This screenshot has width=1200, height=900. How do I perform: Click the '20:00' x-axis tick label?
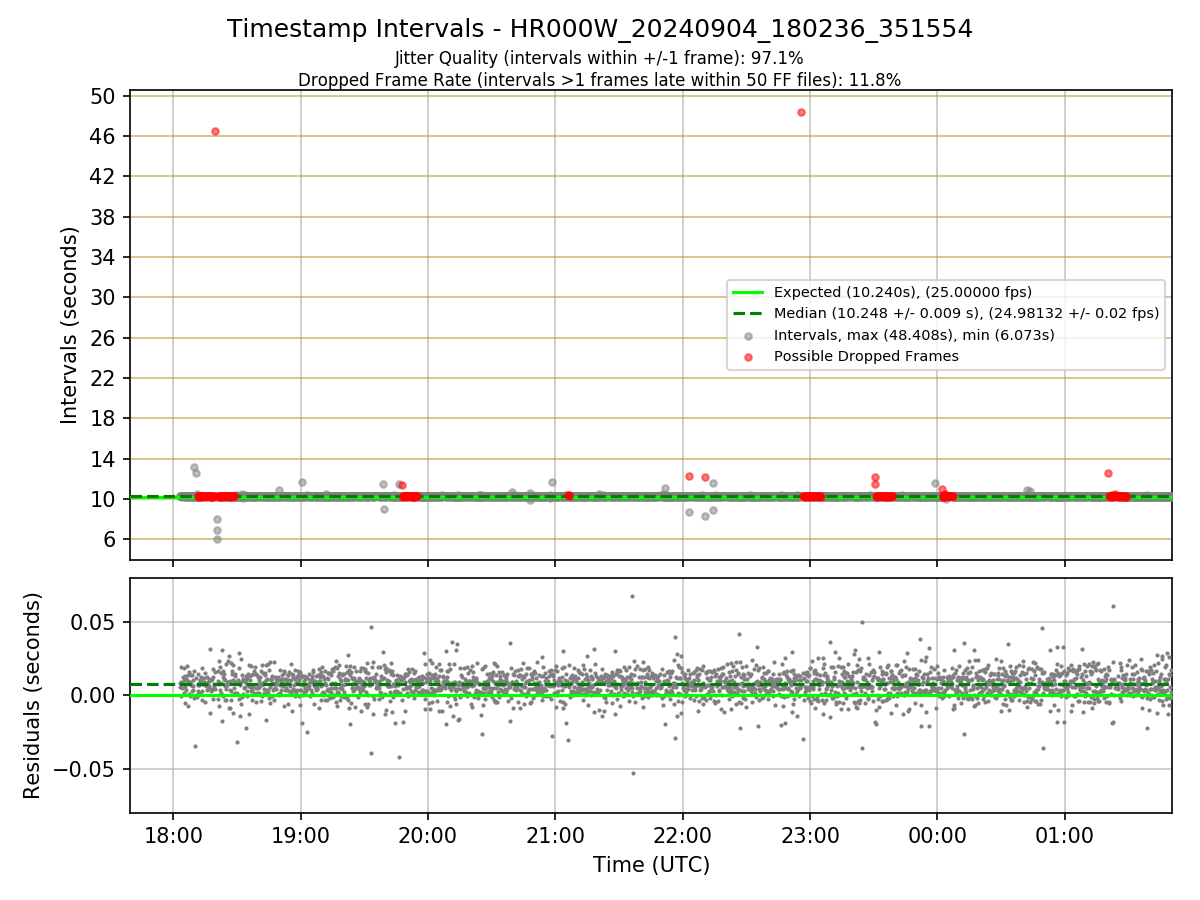[x=428, y=834]
